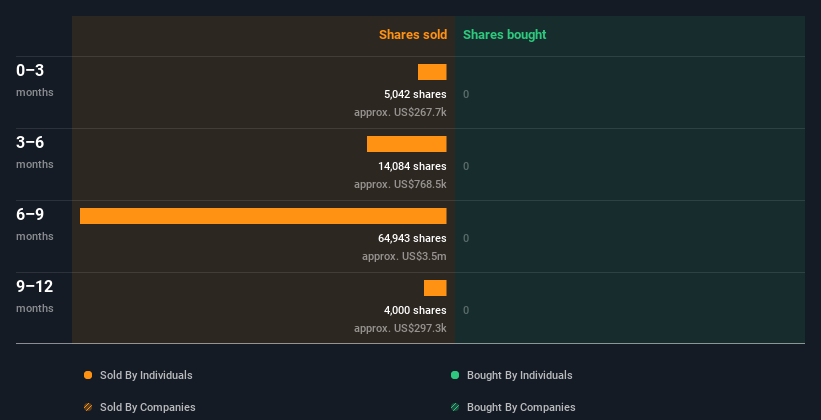
Task: Click the orange Sold By Individuals legend dot
Action: [x=88, y=375]
